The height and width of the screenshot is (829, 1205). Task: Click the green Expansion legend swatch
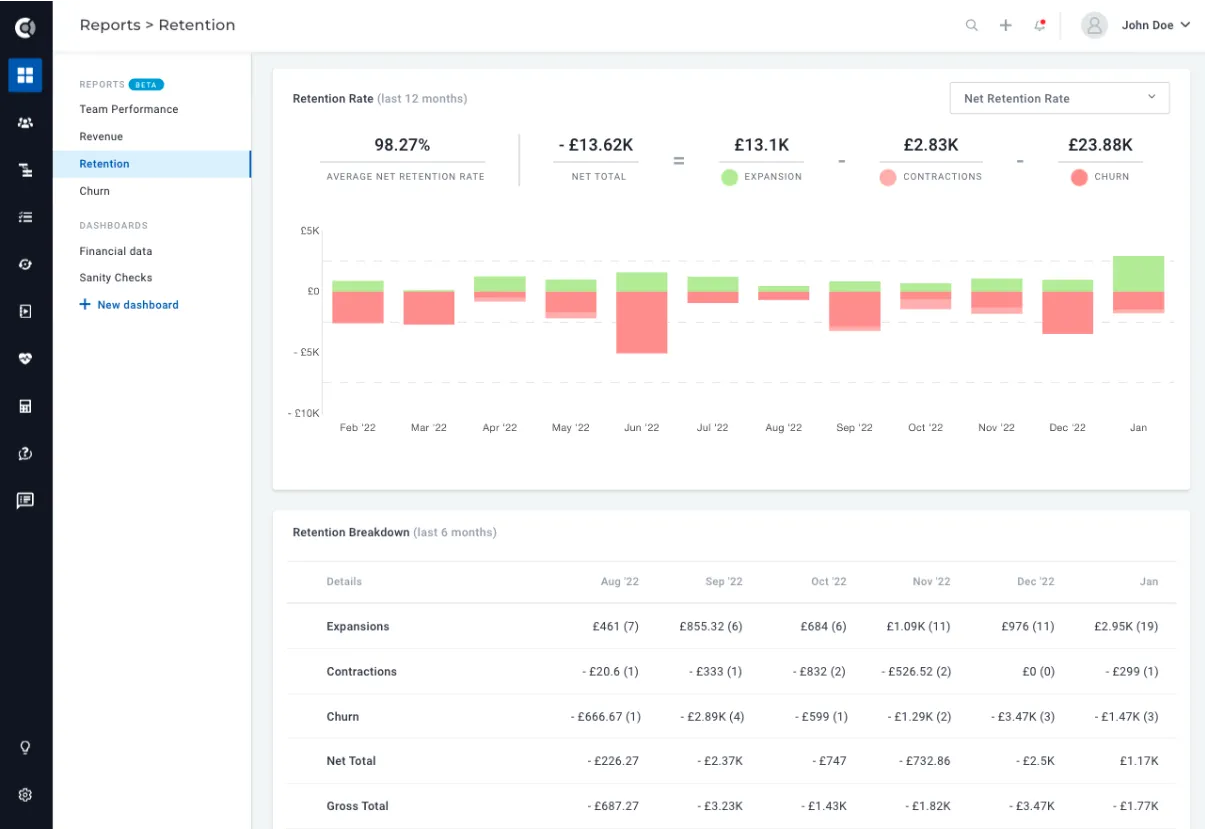pyautogui.click(x=729, y=177)
